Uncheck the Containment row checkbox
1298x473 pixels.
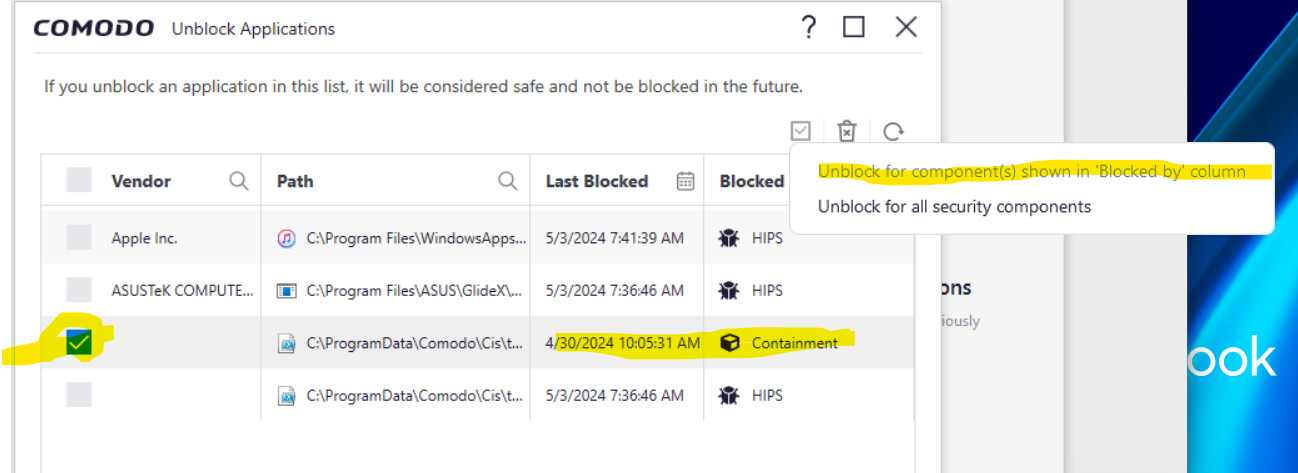(x=79, y=343)
